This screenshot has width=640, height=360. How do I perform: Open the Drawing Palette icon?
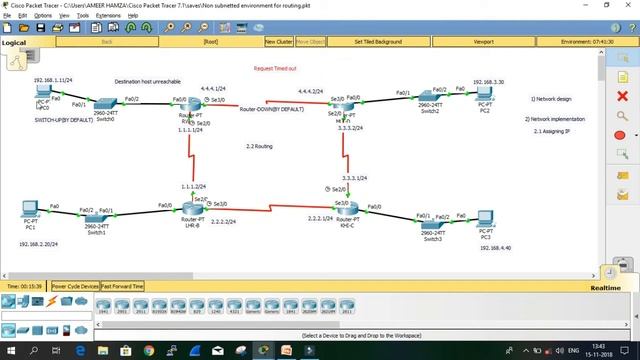[x=224, y=28]
